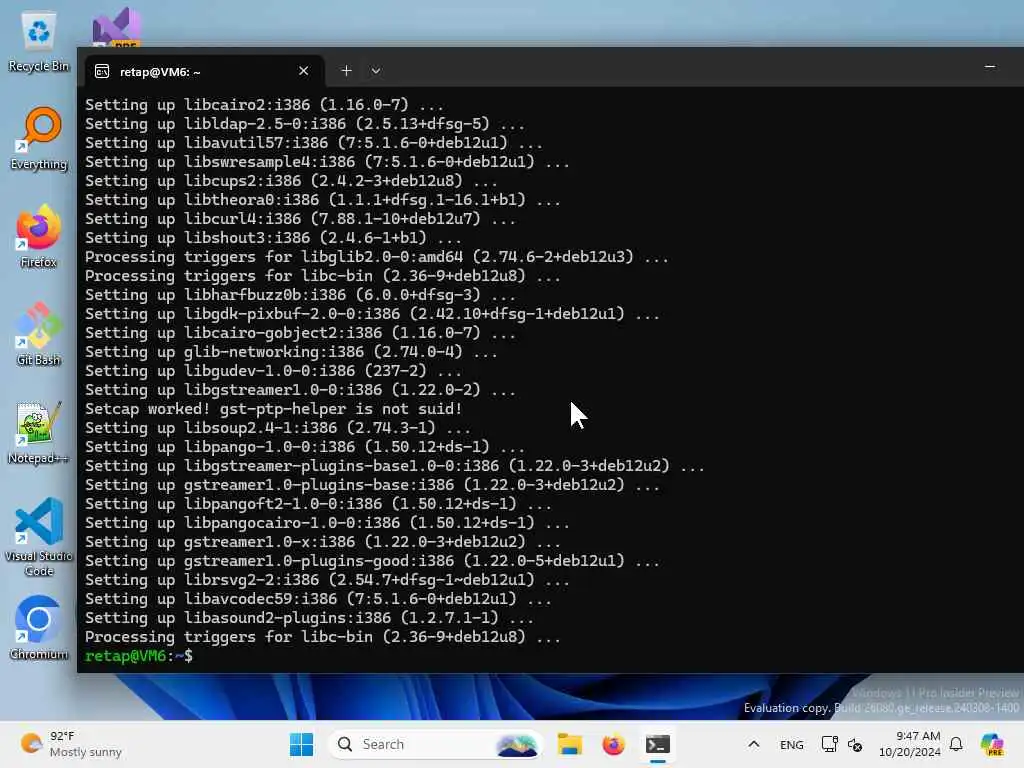Click the 'Setting up libsoup2.4-1:i386' line
The width and height of the screenshot is (1024, 768).
click(278, 428)
